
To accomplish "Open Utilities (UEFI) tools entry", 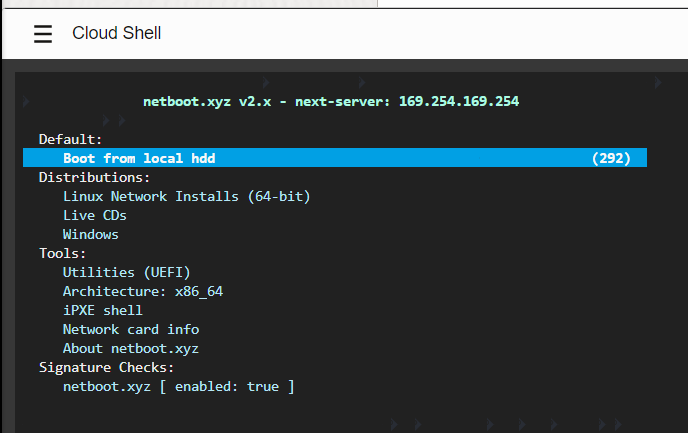I will point(126,272).
